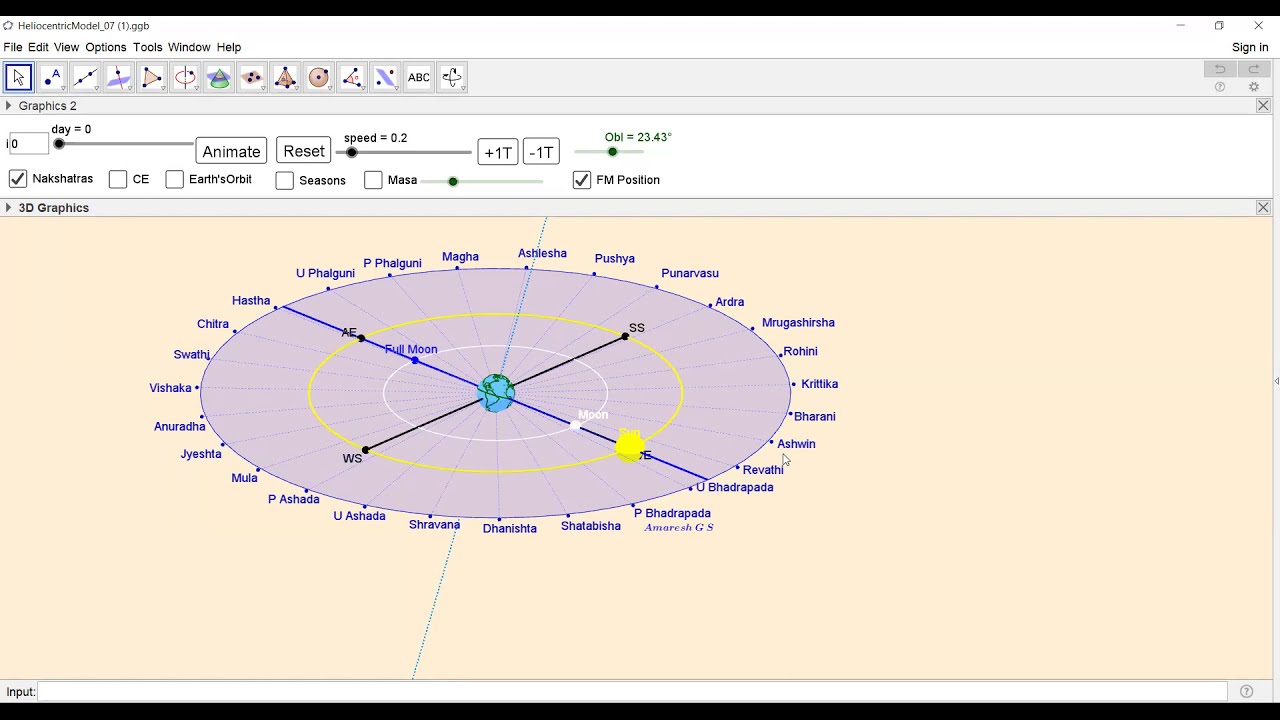The width and height of the screenshot is (1280, 720).
Task: Click the algebra Input field
Action: click(x=632, y=692)
